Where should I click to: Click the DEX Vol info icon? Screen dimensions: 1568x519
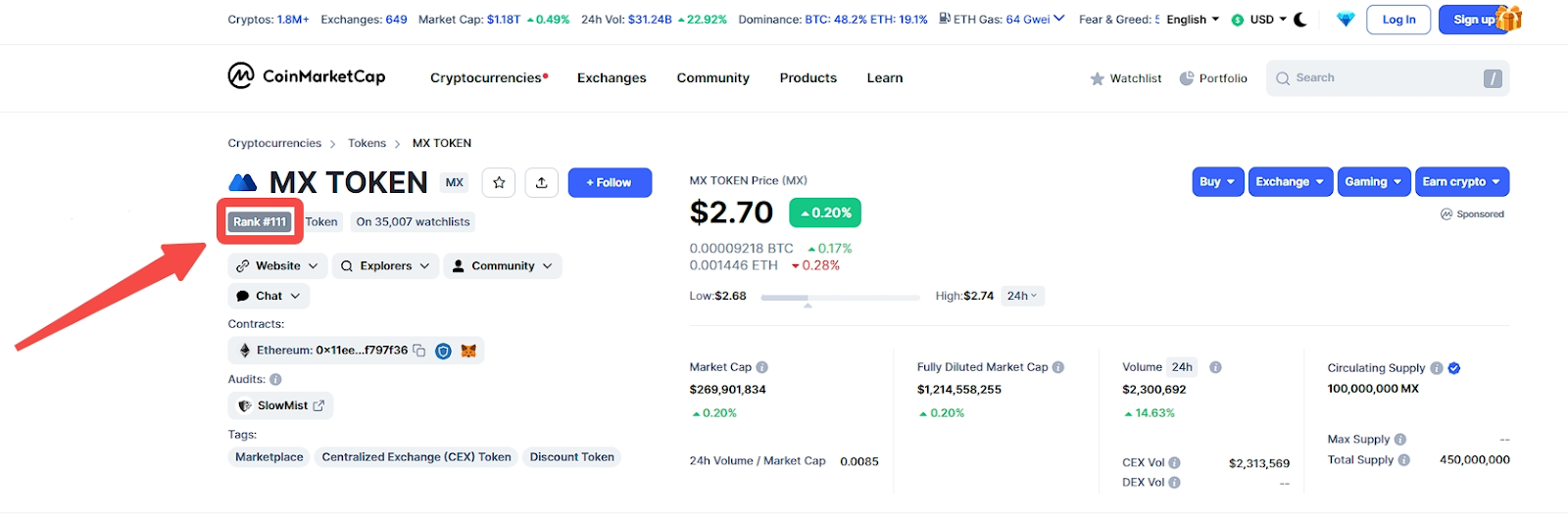[1175, 483]
